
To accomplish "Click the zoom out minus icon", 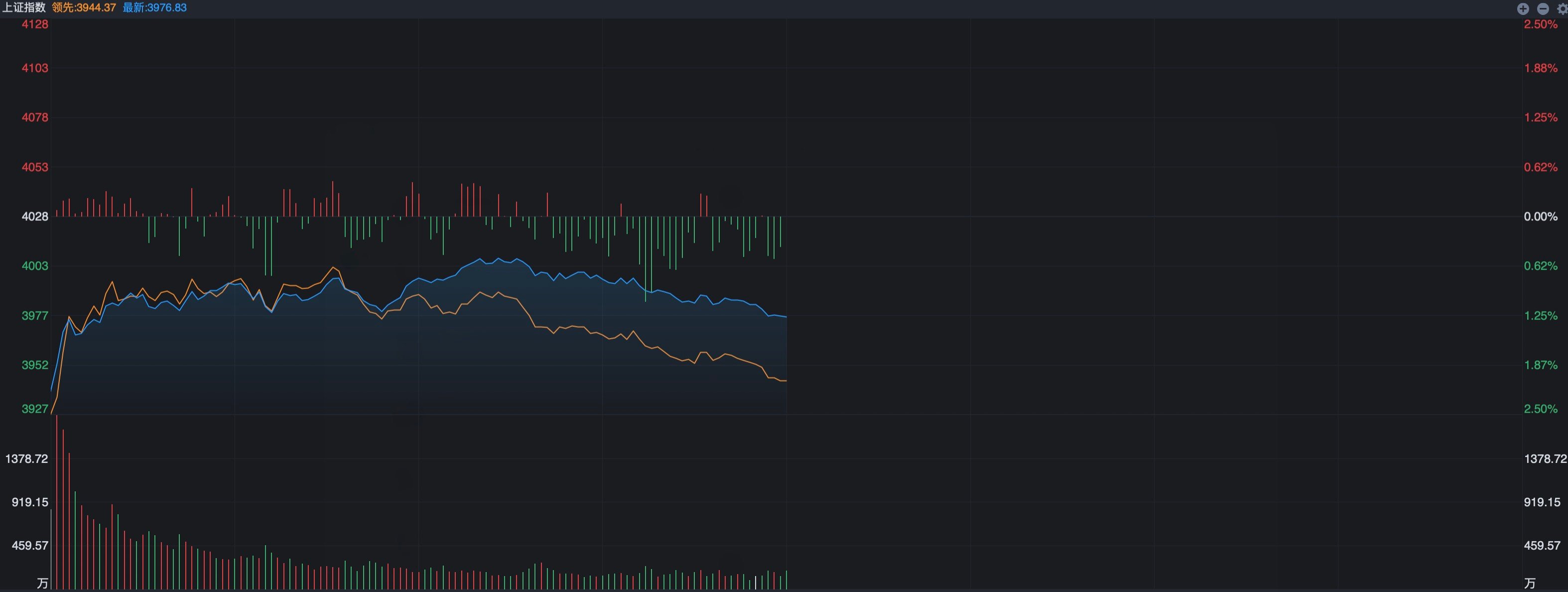I will (1543, 8).
